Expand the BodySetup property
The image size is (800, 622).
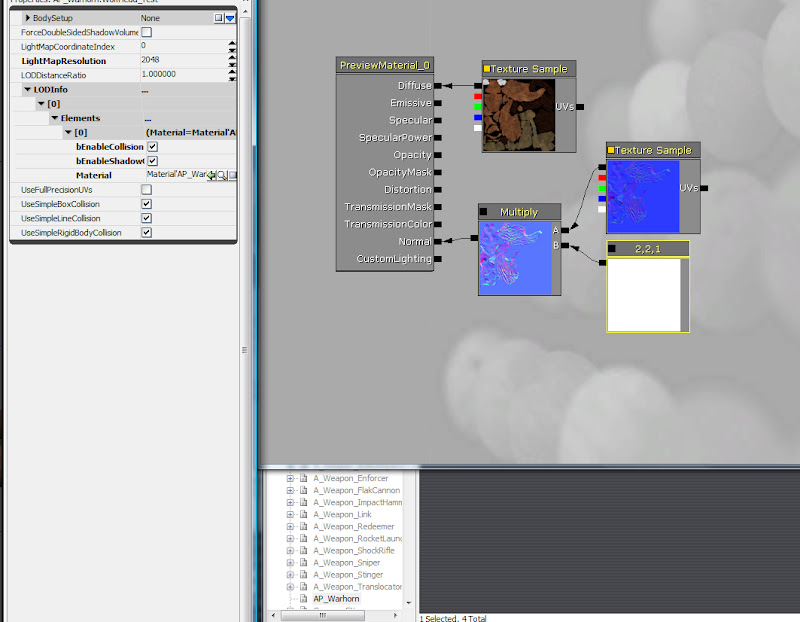(28, 18)
